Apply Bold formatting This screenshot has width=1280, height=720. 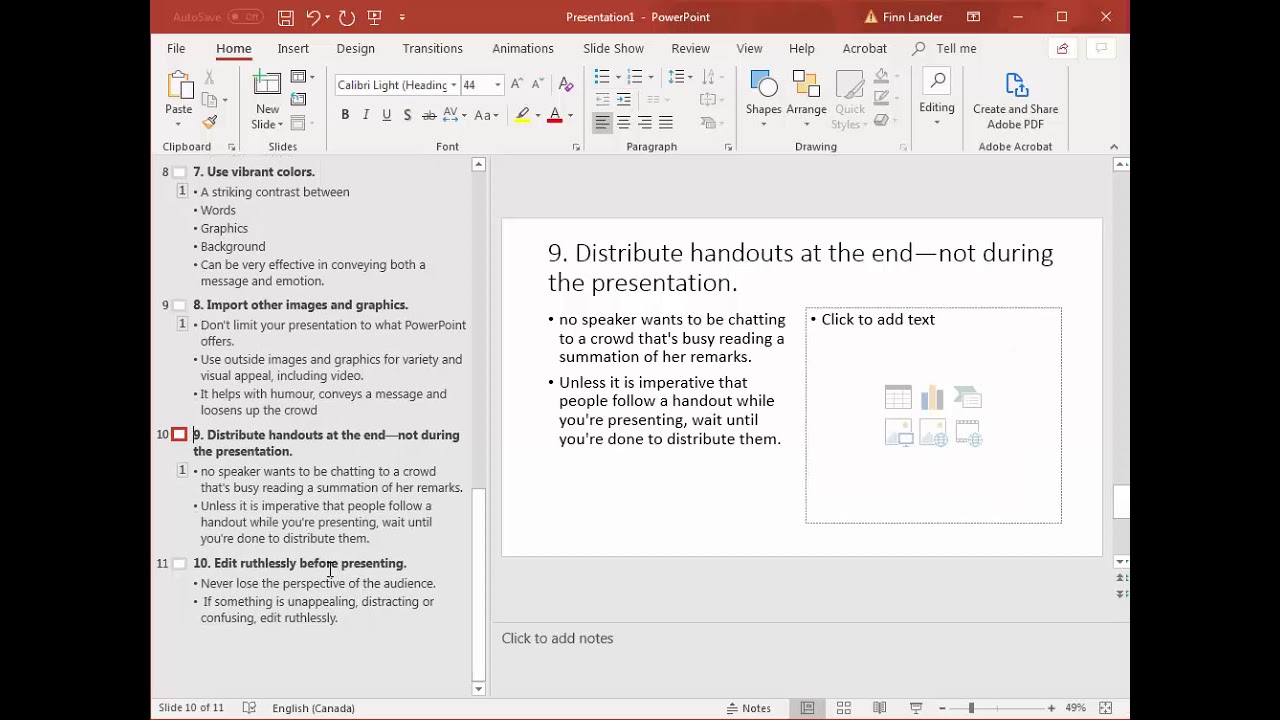click(x=345, y=115)
